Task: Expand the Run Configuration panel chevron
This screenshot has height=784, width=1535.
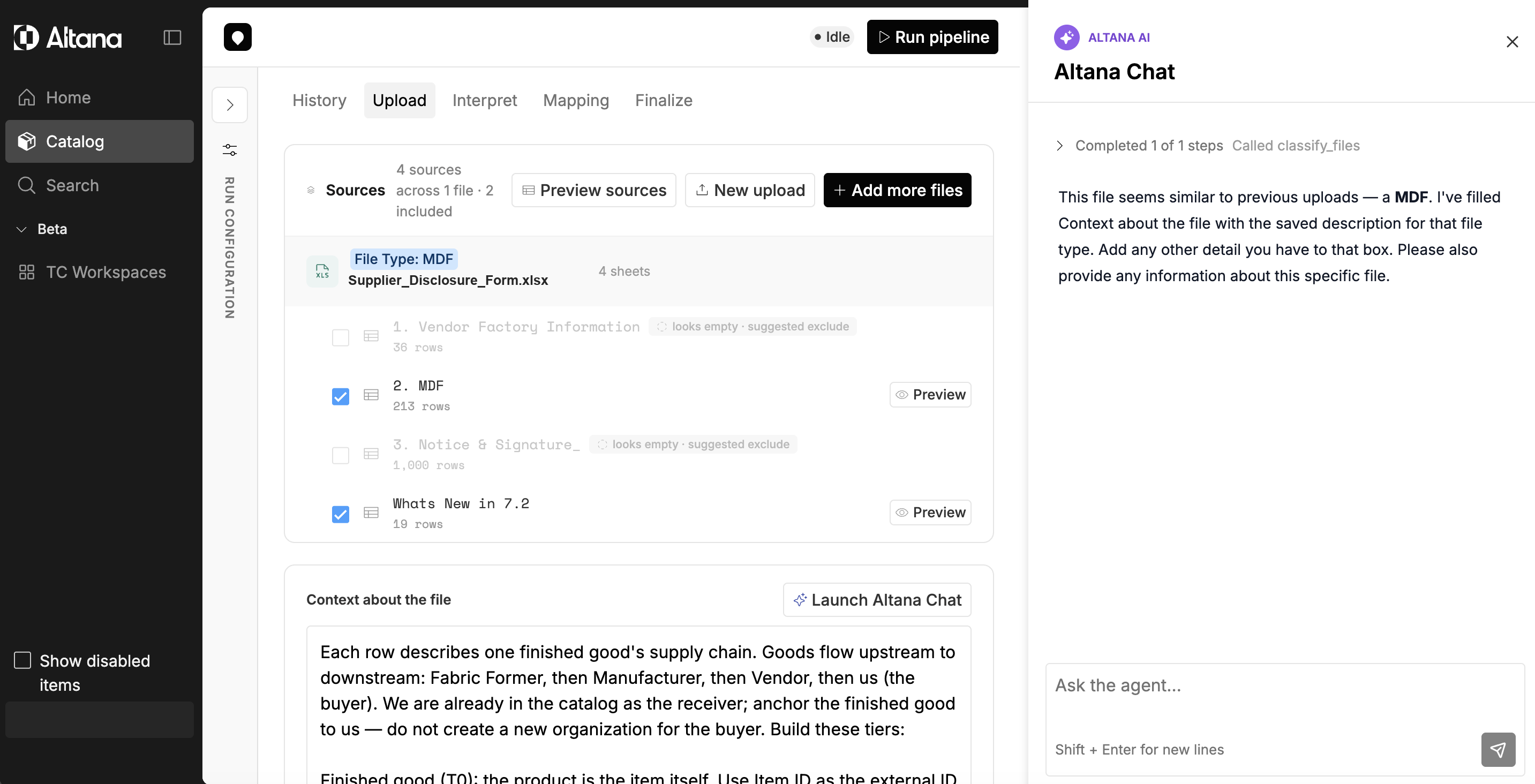Action: 230,105
